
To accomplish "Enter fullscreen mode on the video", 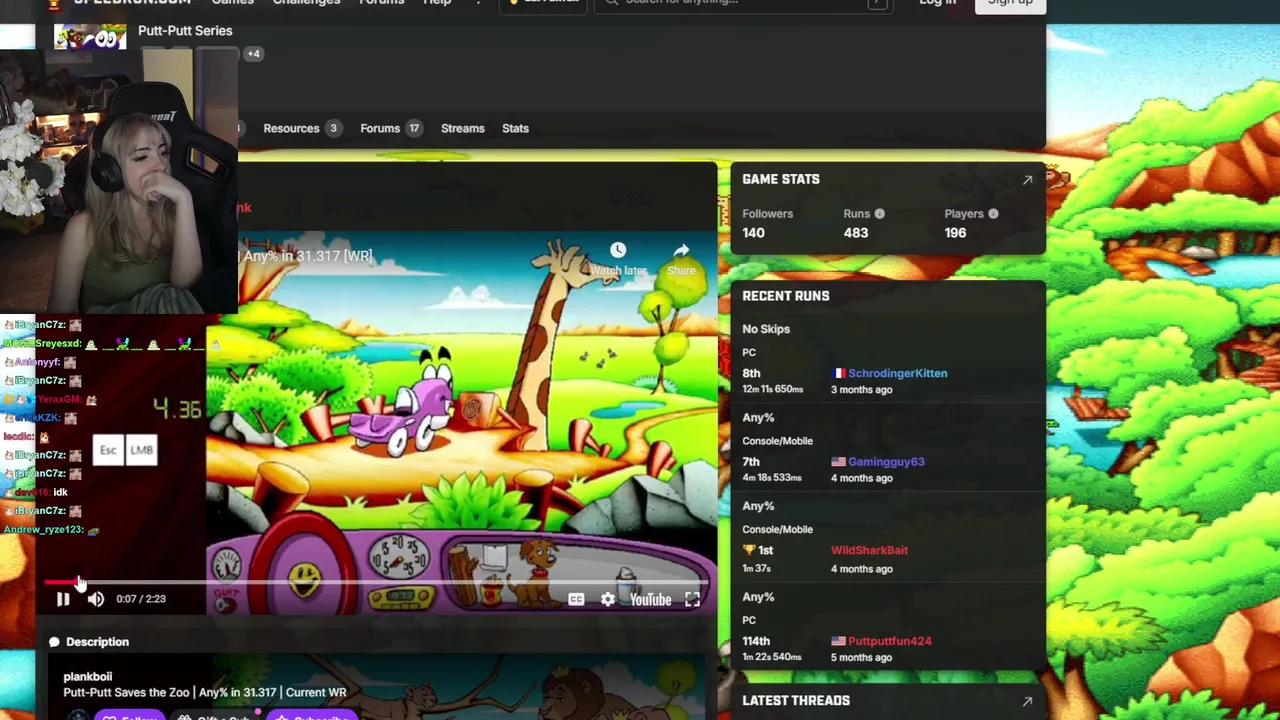I will [692, 599].
